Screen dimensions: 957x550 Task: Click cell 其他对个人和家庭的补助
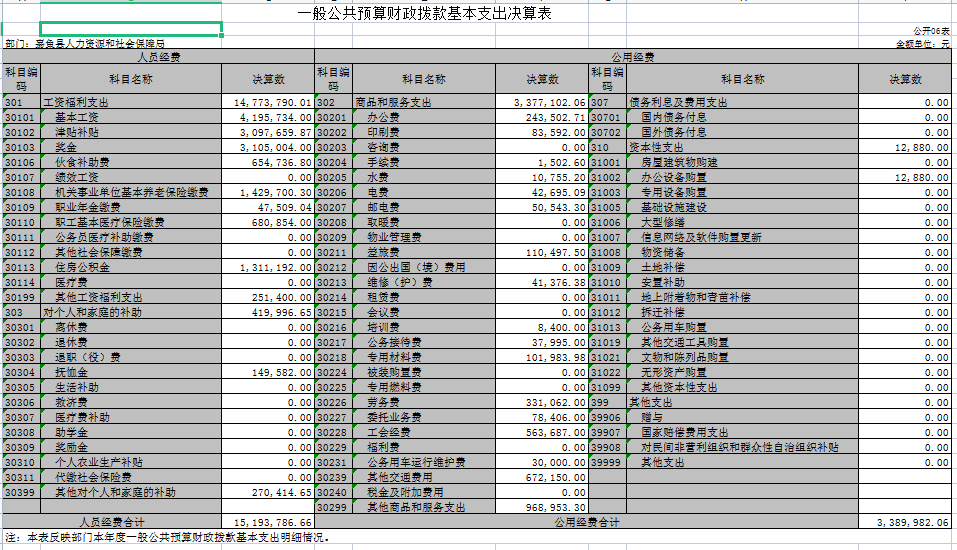[x=131, y=492]
